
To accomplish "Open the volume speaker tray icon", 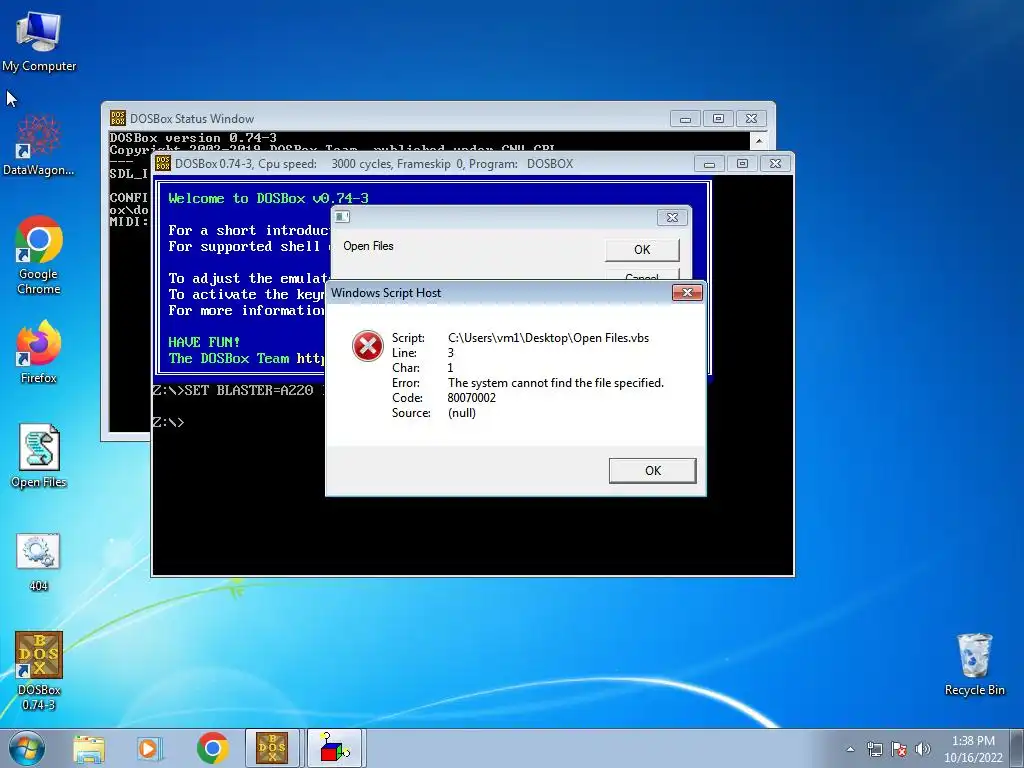I will pos(923,749).
